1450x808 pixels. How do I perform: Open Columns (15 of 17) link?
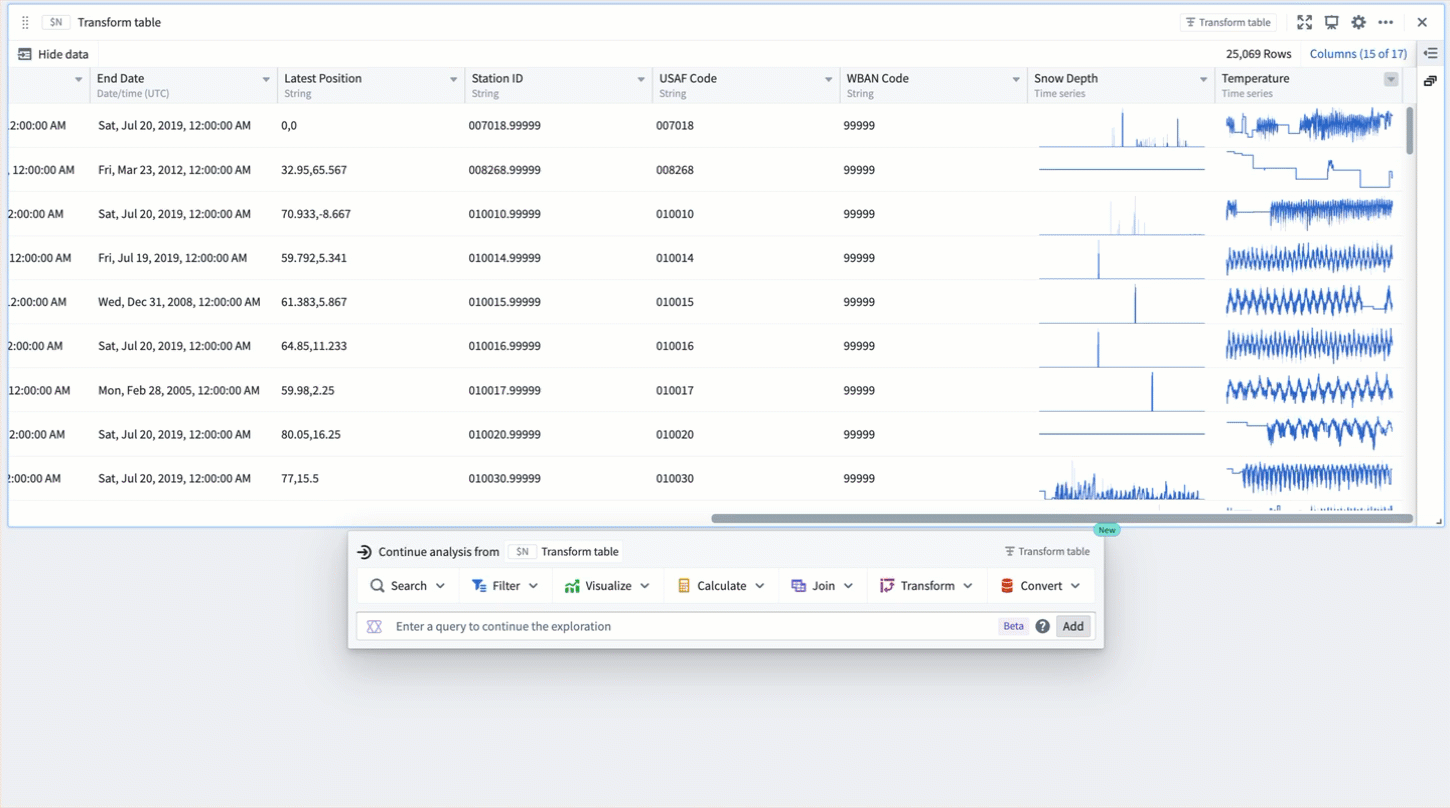1357,54
